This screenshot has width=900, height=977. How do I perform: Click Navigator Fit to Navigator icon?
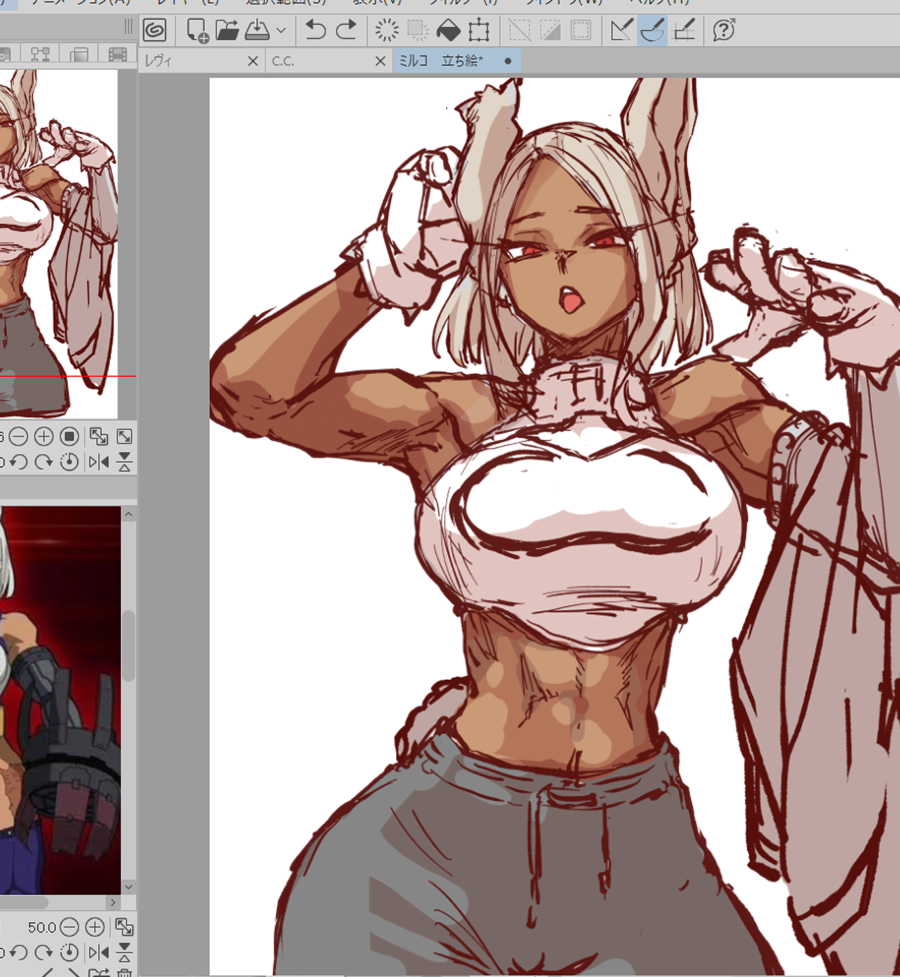[x=98, y=436]
